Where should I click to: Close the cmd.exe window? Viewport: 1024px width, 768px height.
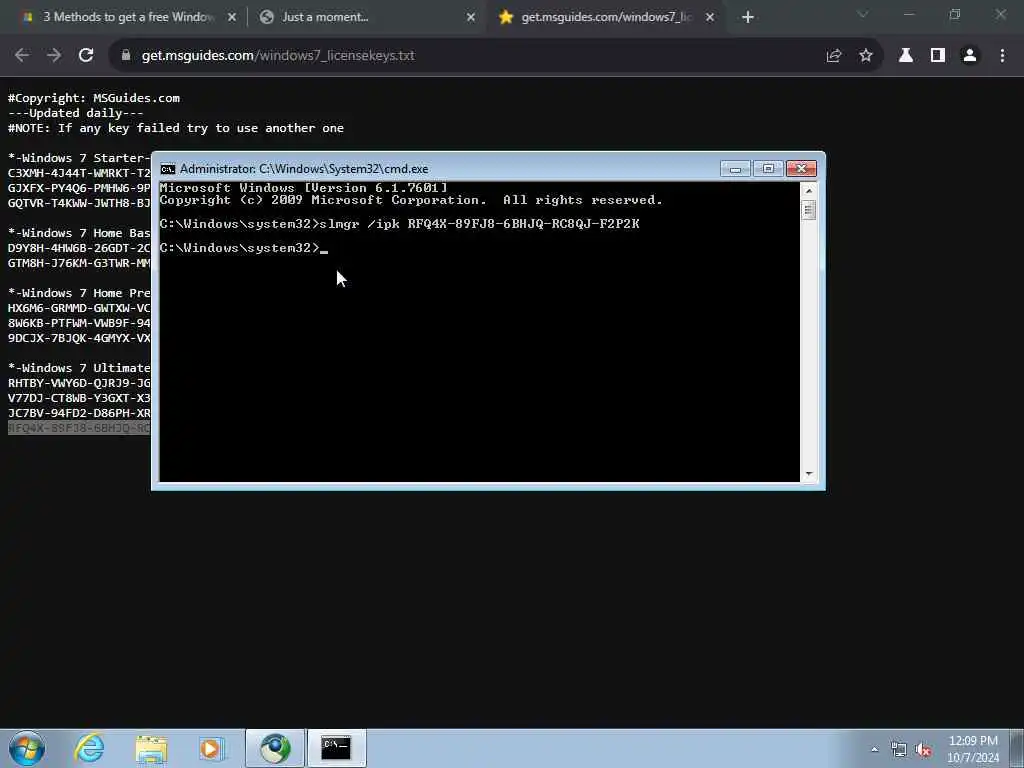(801, 168)
